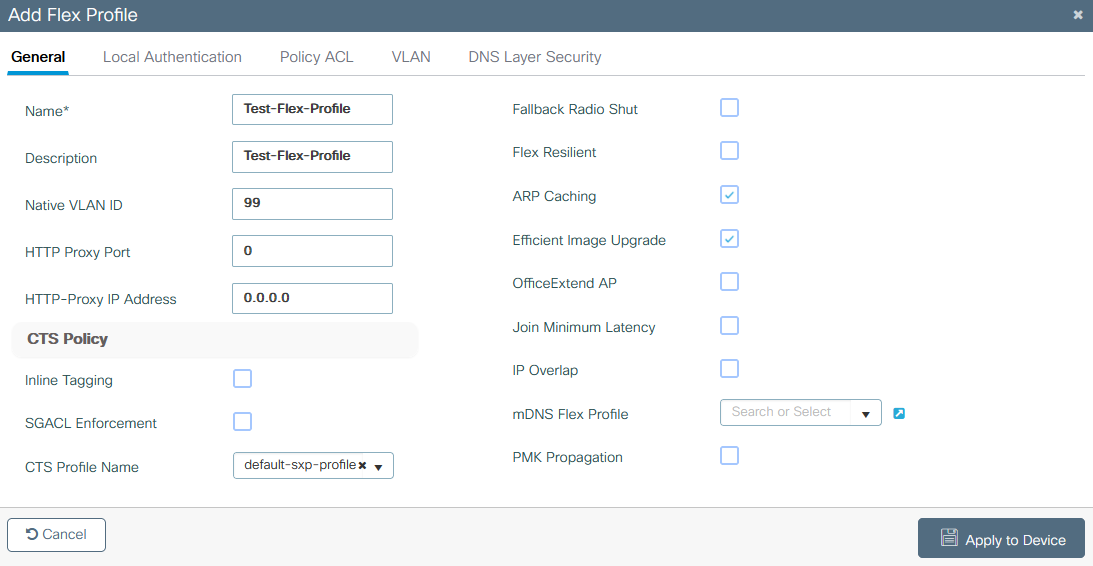Disable Efficient Image Upgrade checkbox
The image size is (1093, 566).
click(730, 239)
